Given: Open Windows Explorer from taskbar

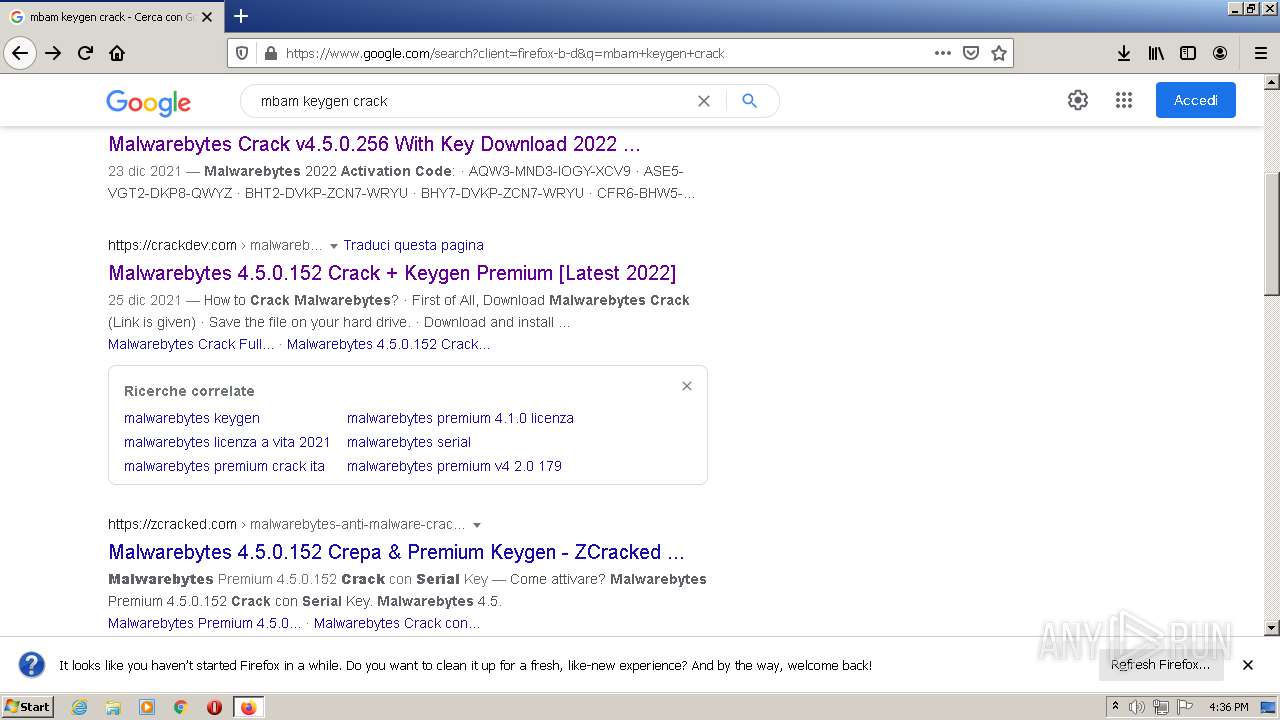Looking at the screenshot, I should [113, 707].
